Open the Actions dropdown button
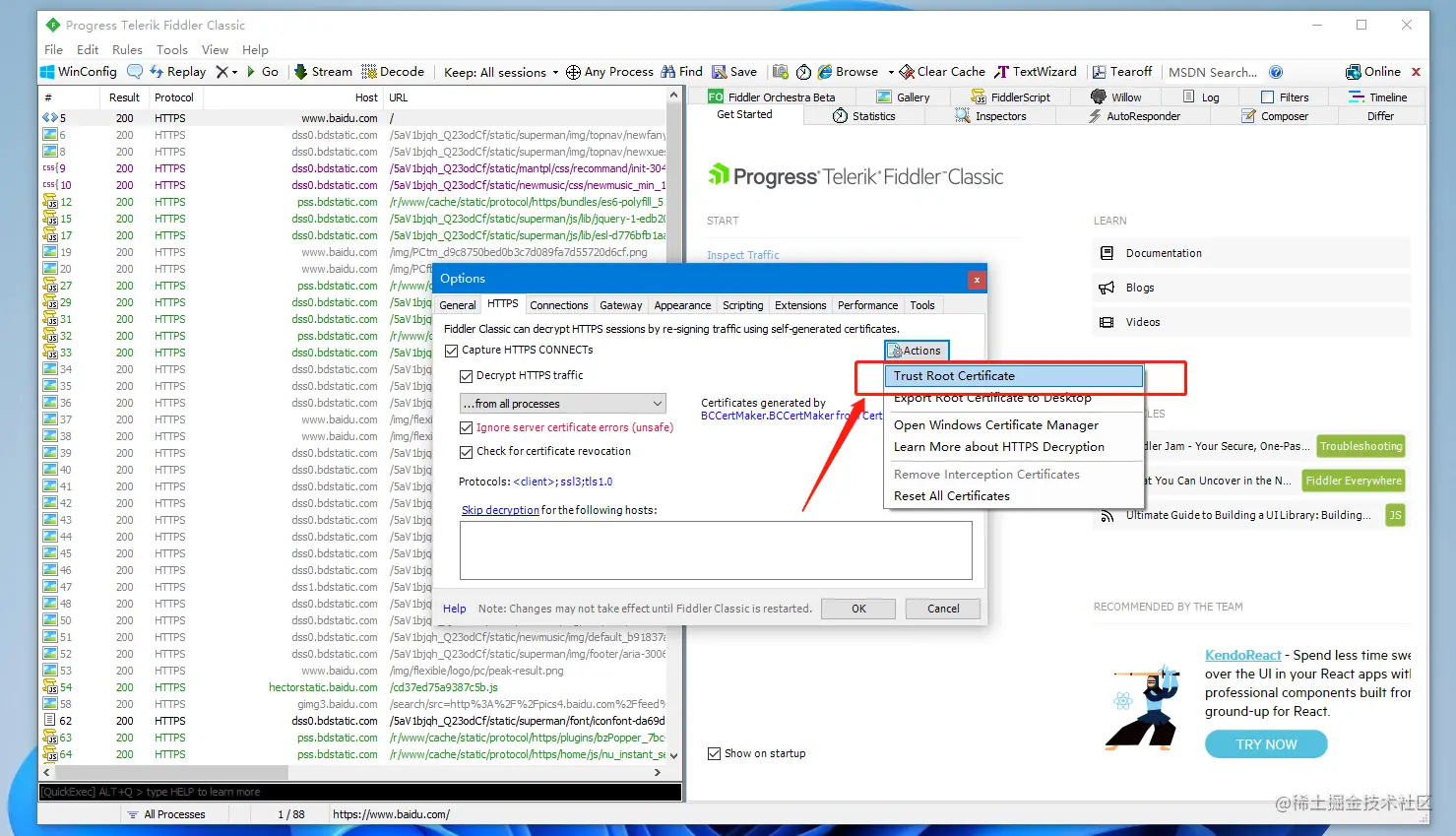Screen dimensions: 1456x836 tap(917, 351)
